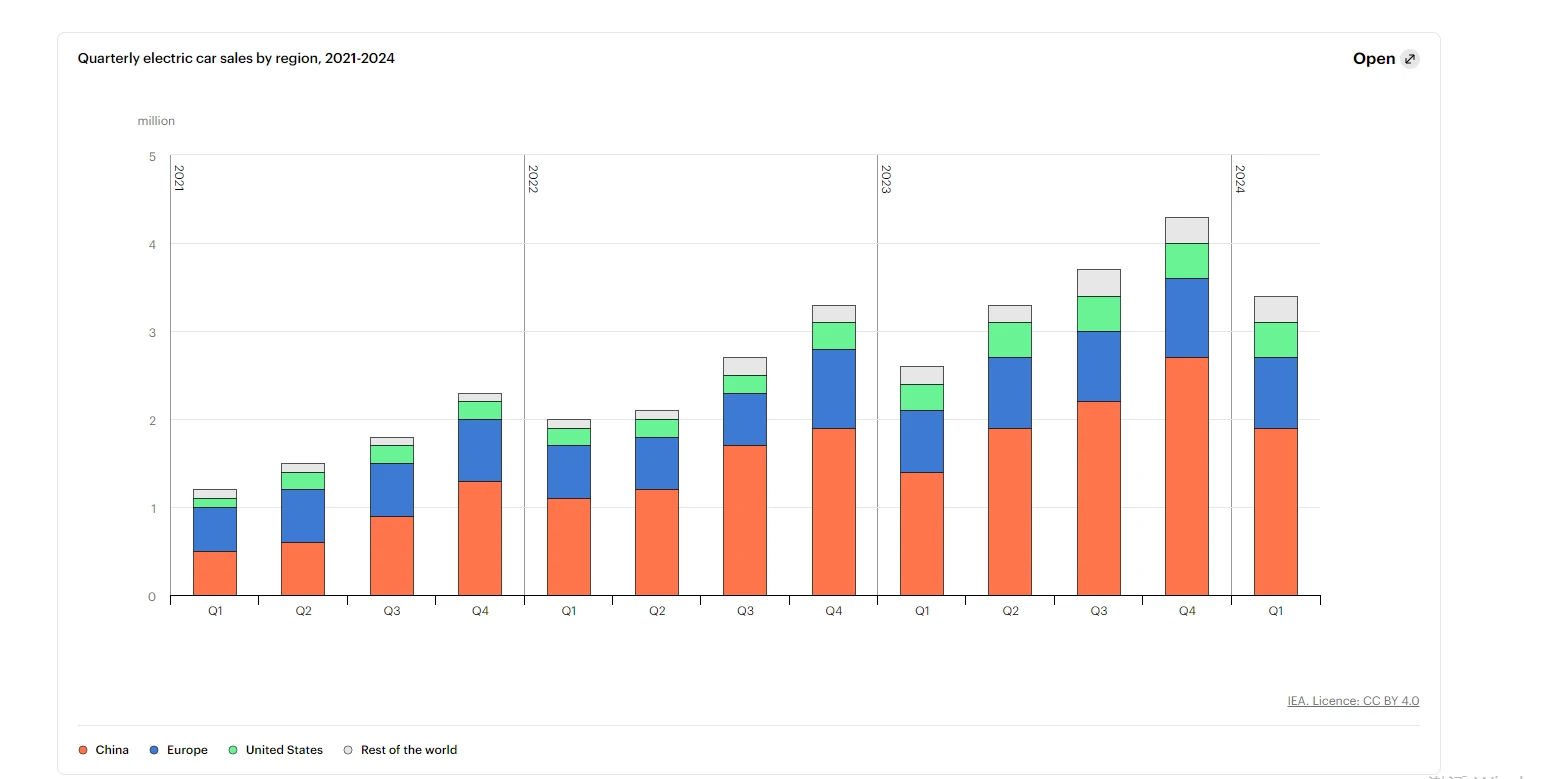Click the China segment of 2024 Q1 bar
The image size is (1567, 779).
(1276, 512)
